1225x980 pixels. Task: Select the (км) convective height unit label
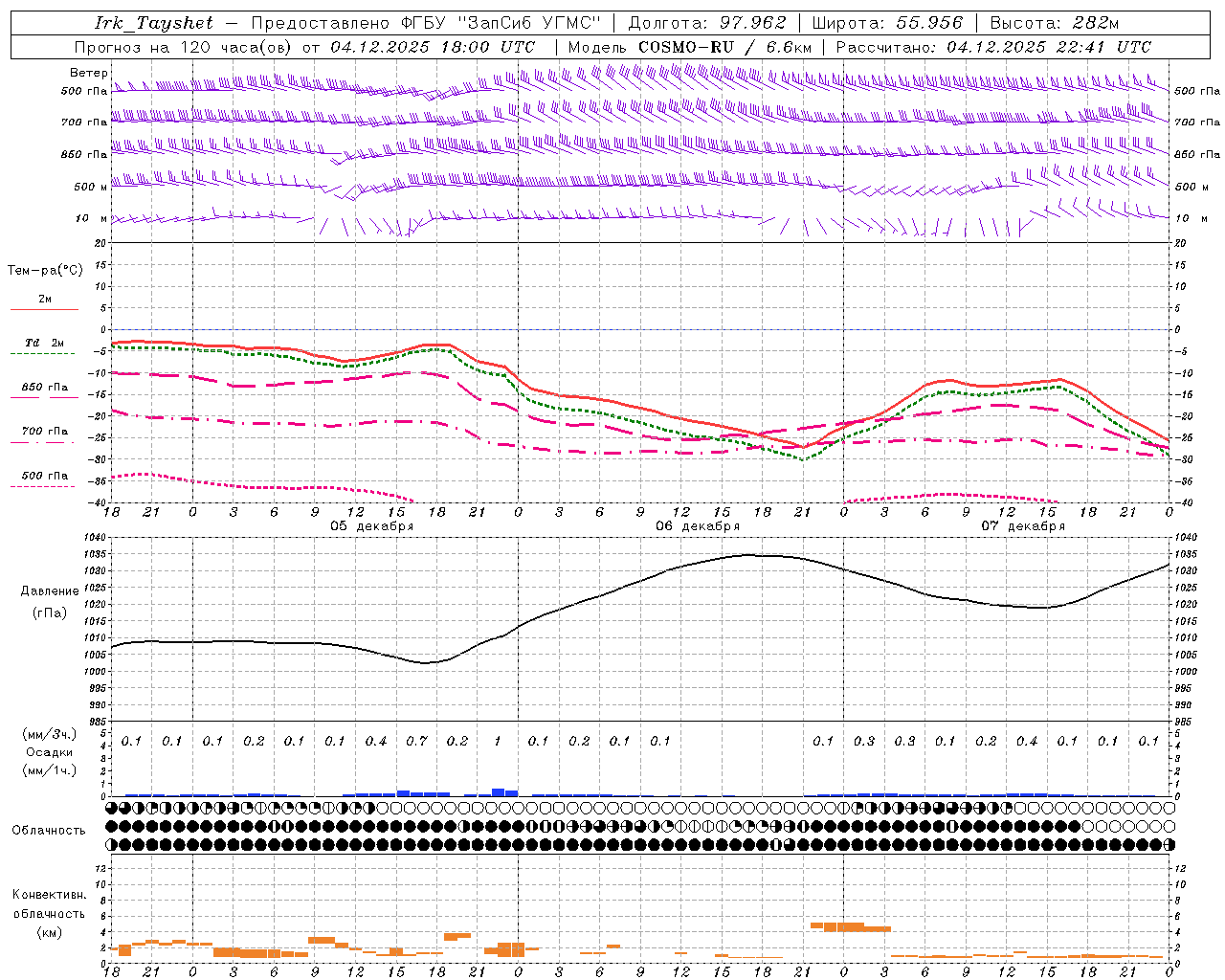click(x=50, y=932)
